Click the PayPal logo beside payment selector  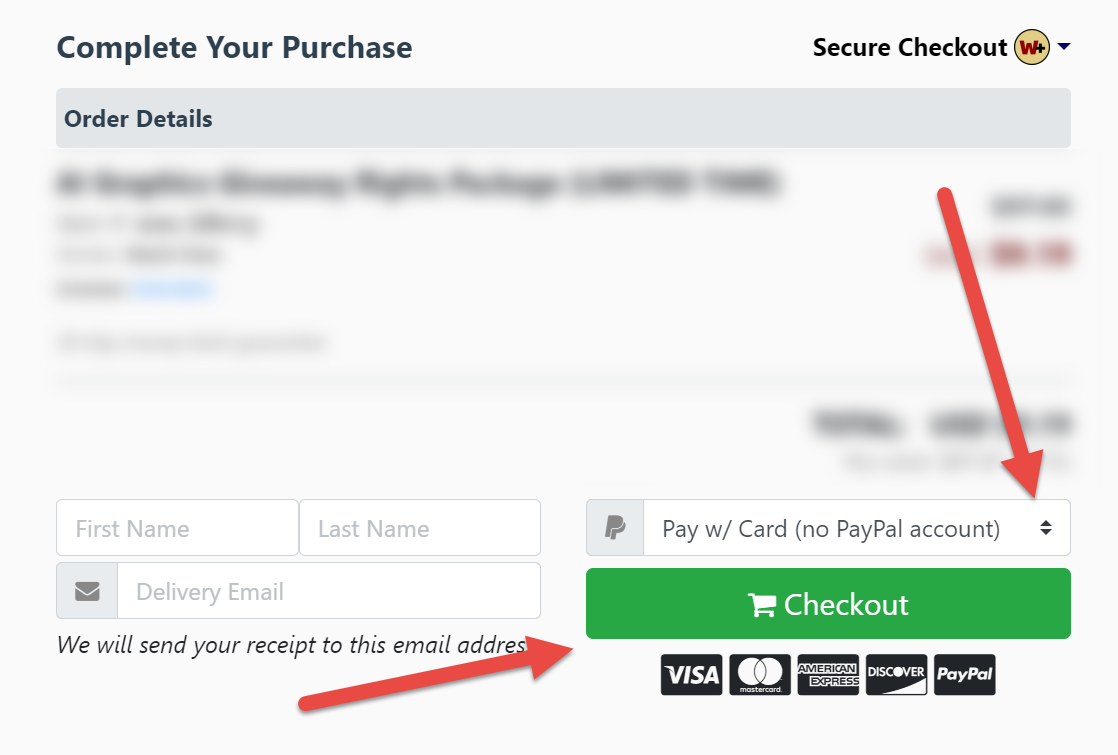615,528
